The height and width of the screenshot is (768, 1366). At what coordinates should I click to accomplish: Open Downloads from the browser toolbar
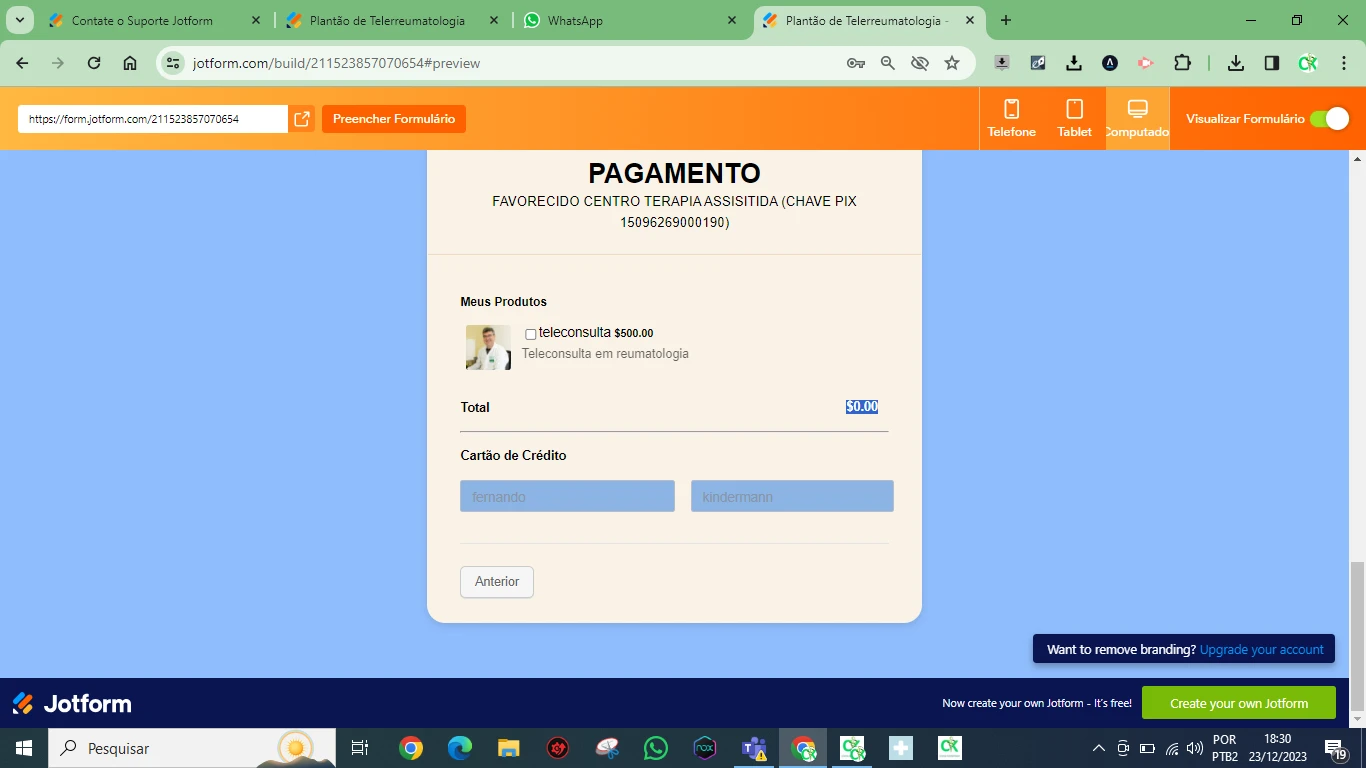pyautogui.click(x=1235, y=62)
